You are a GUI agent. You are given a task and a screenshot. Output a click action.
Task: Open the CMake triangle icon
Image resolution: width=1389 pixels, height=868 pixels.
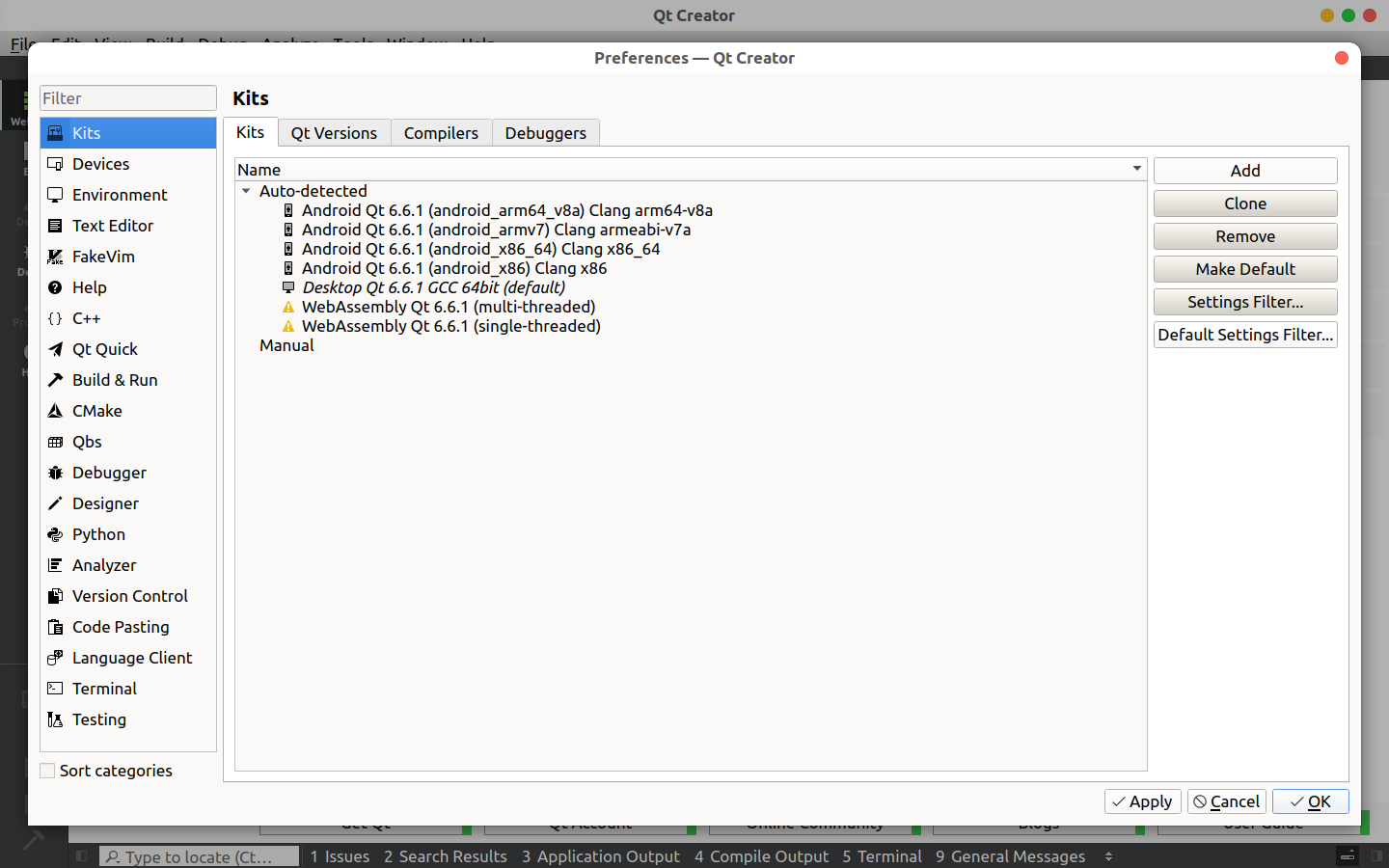[55, 411]
